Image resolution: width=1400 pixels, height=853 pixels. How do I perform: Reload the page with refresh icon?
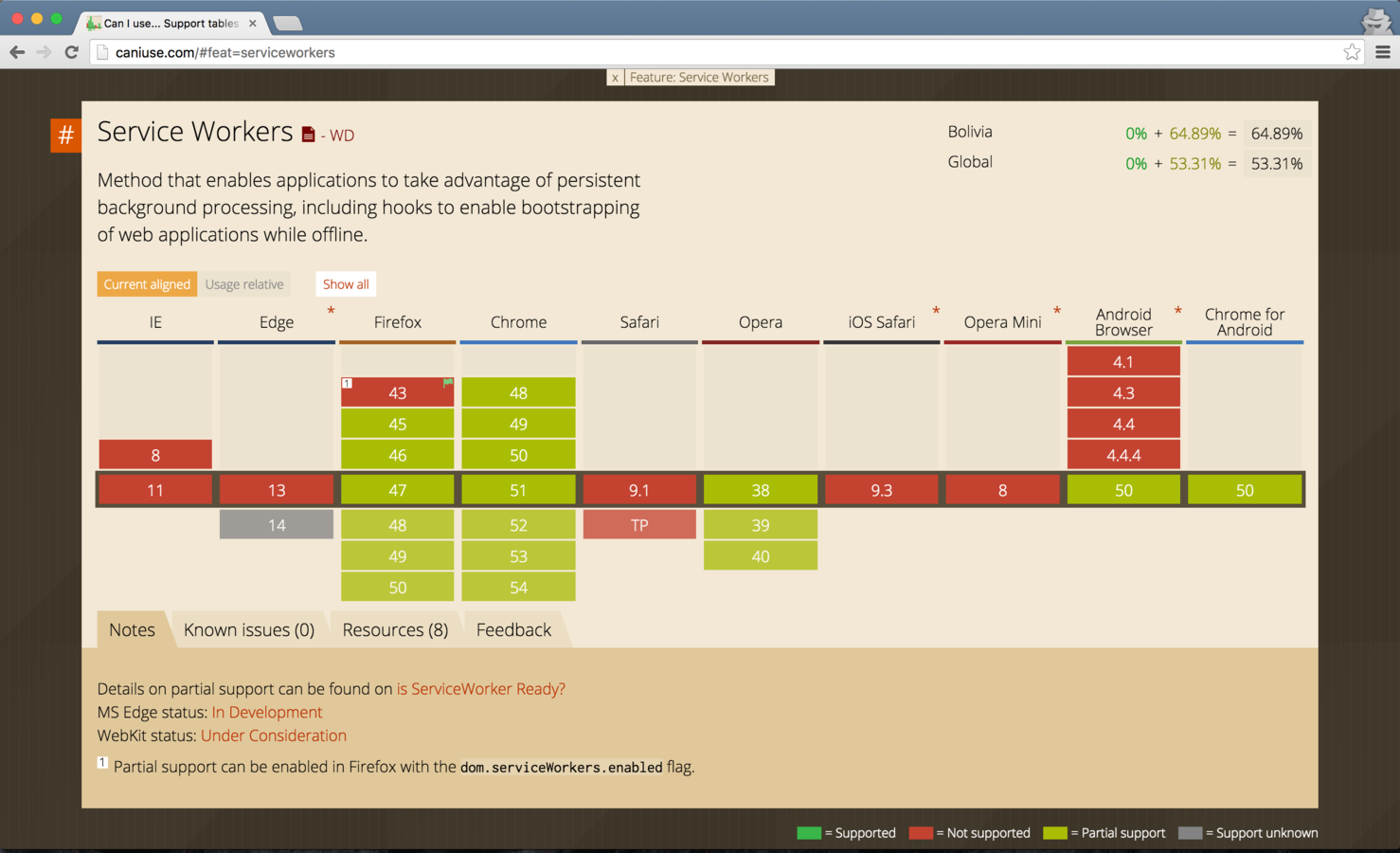tap(71, 52)
